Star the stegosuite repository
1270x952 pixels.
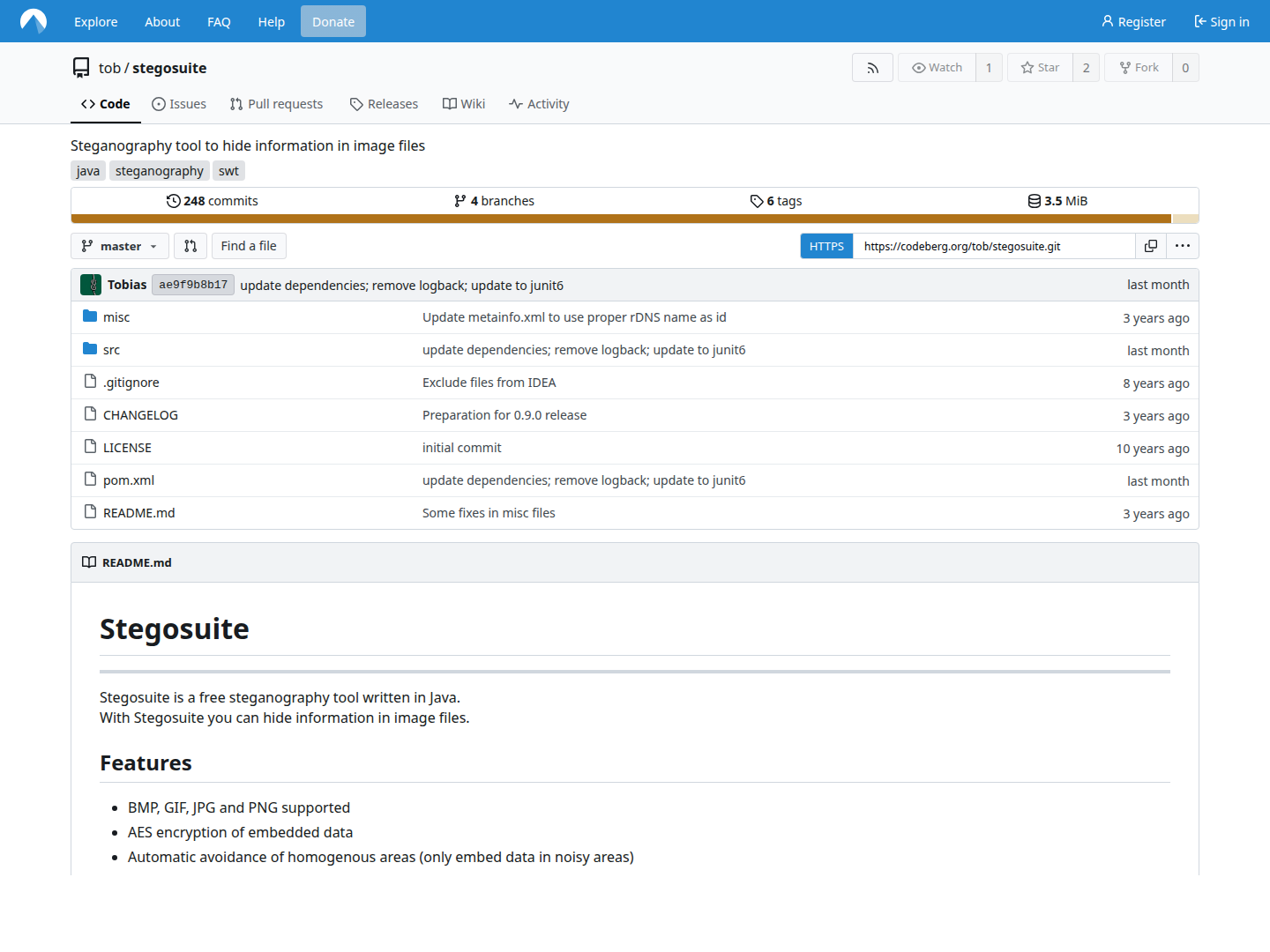pos(1040,68)
